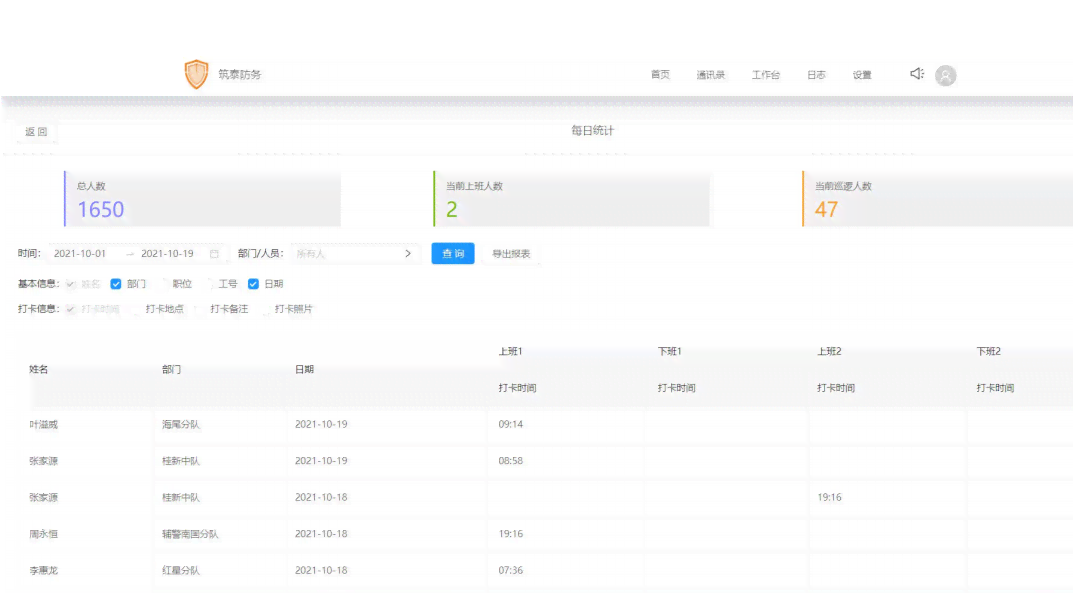Viewport: 1074px width, 593px height.
Task: Click start date 2021-10-01 field
Action: (80, 253)
